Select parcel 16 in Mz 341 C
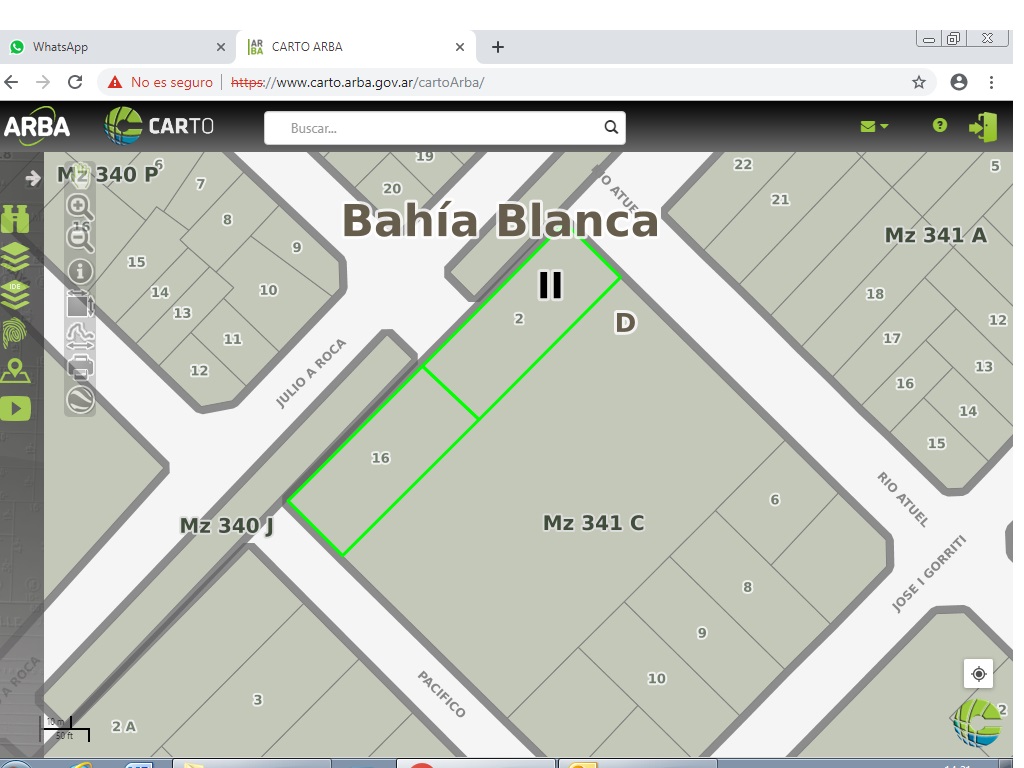This screenshot has width=1024, height=768. (x=381, y=458)
